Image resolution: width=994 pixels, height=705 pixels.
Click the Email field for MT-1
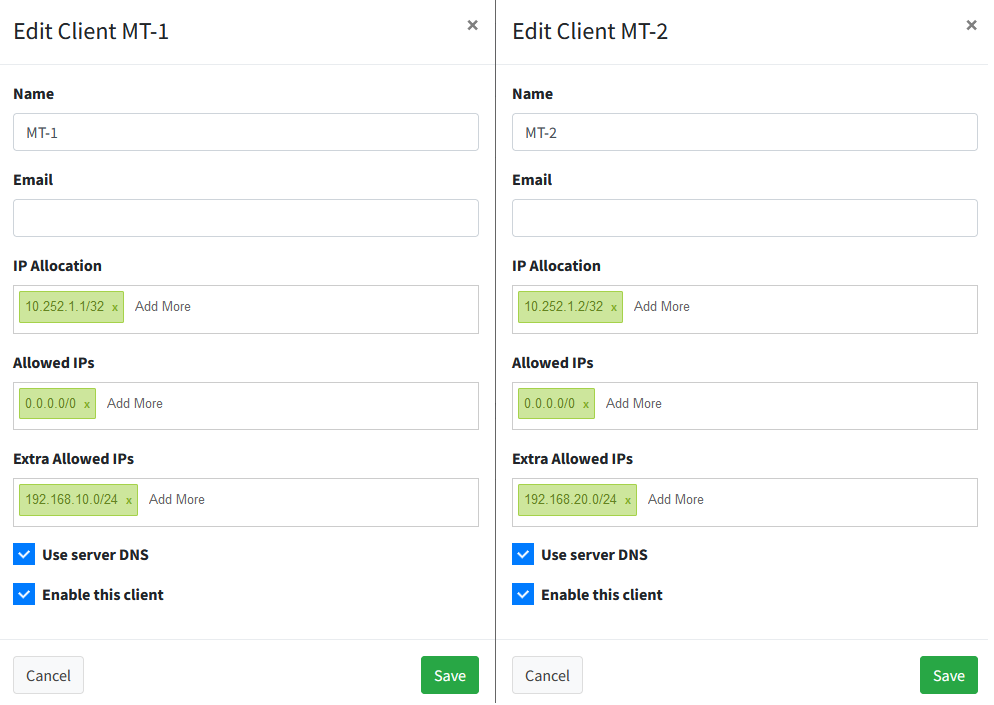(x=245, y=218)
